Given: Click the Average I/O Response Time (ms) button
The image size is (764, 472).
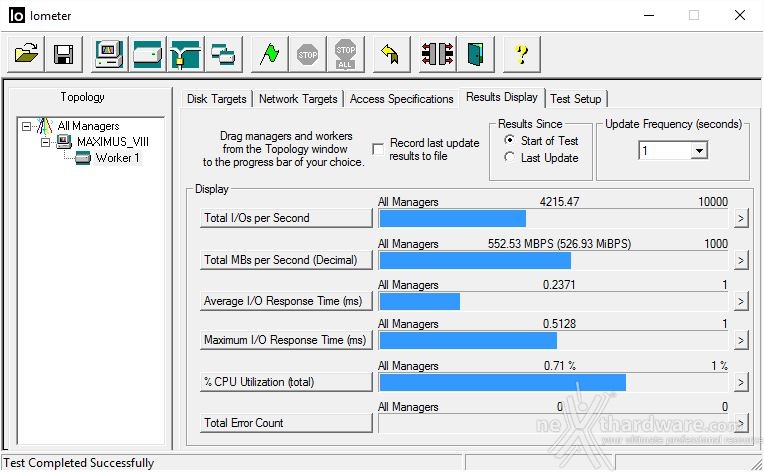Looking at the screenshot, I should click(286, 301).
